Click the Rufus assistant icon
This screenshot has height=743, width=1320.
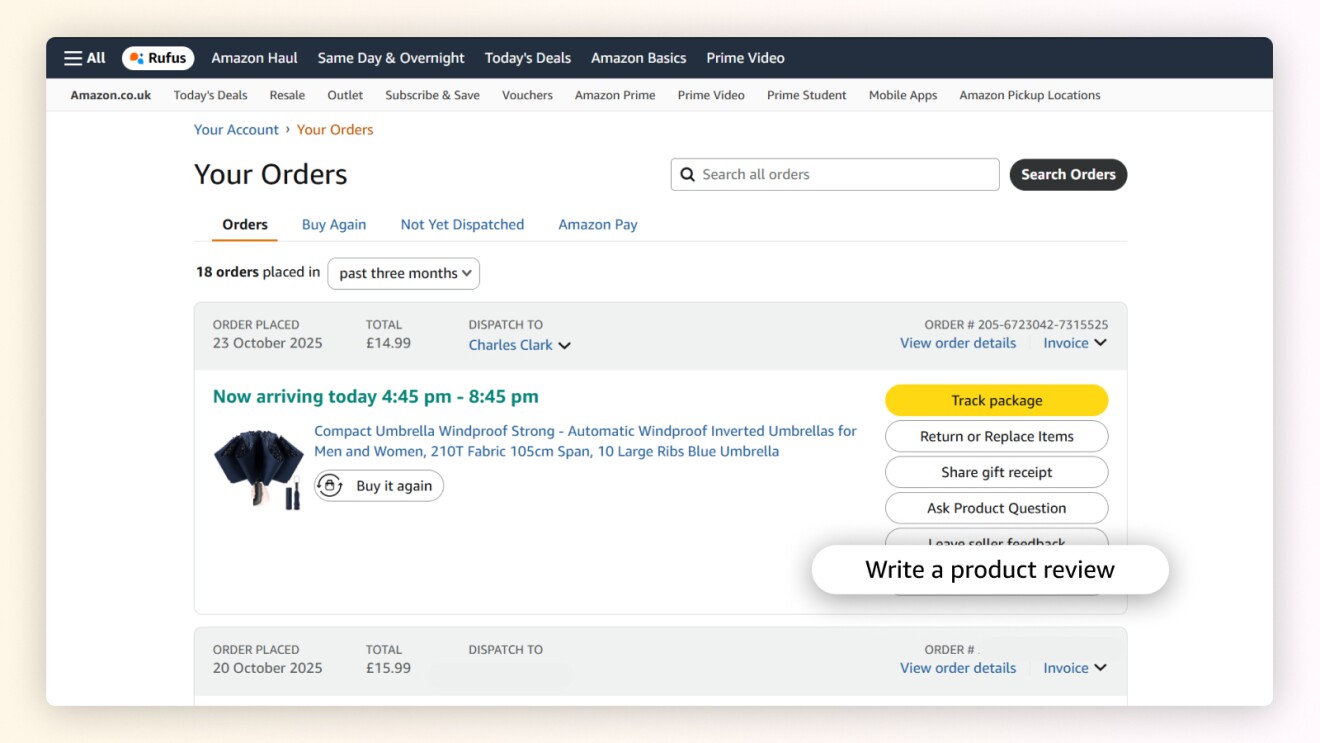tap(137, 58)
